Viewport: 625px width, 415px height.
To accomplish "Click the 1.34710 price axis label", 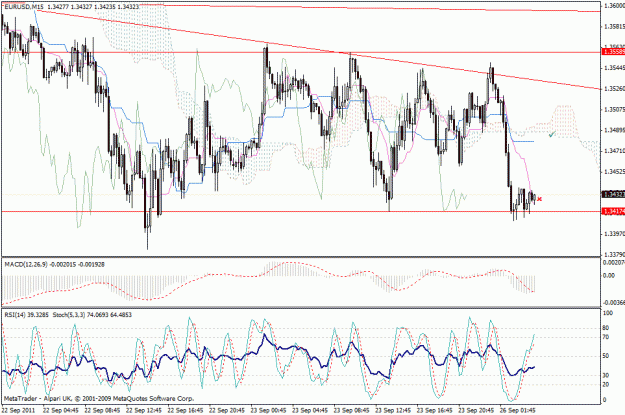I will (x=614, y=151).
